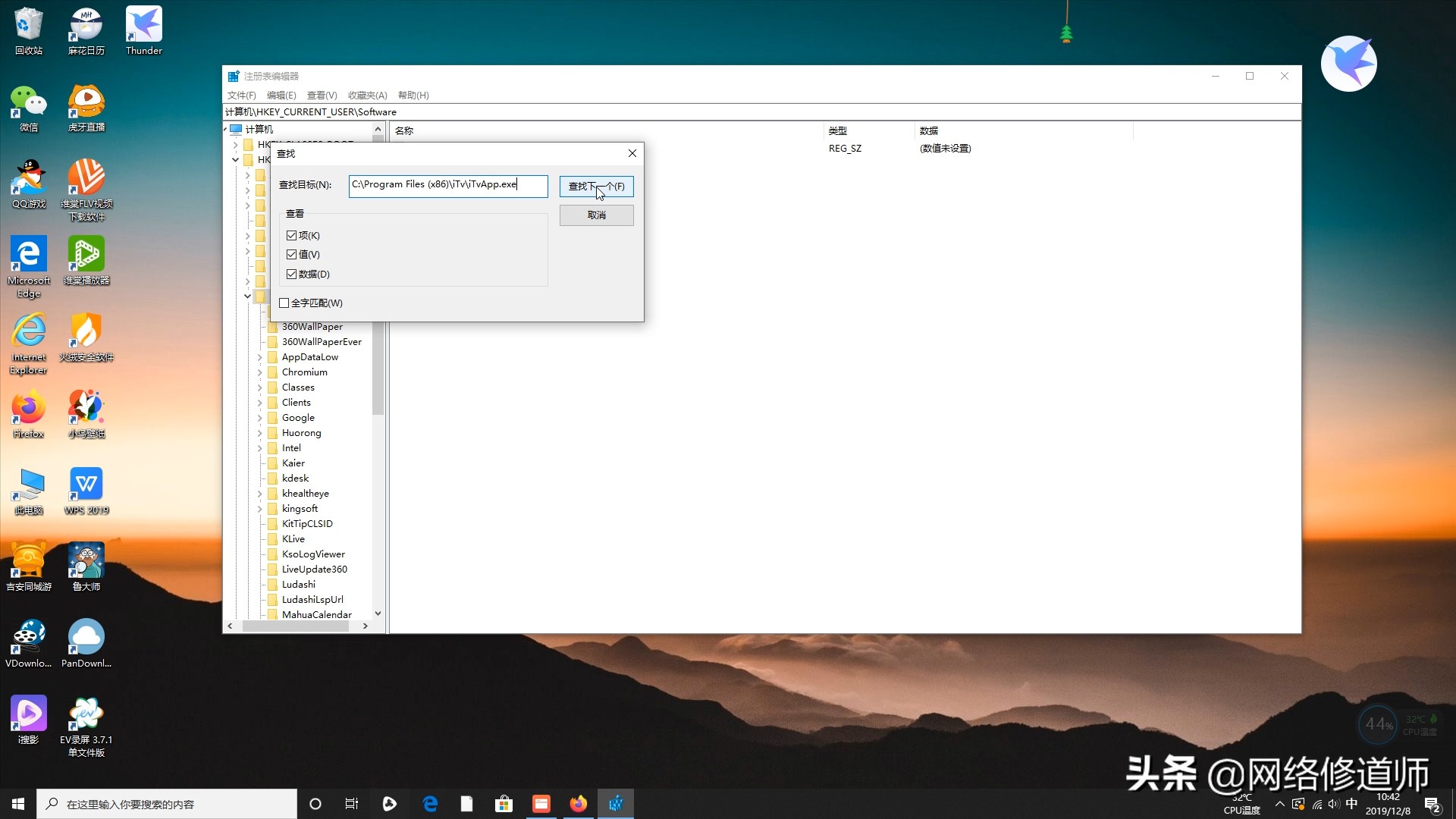Enable 全字匹配(W) whole word matching
This screenshot has width=1456, height=819.
284,302
